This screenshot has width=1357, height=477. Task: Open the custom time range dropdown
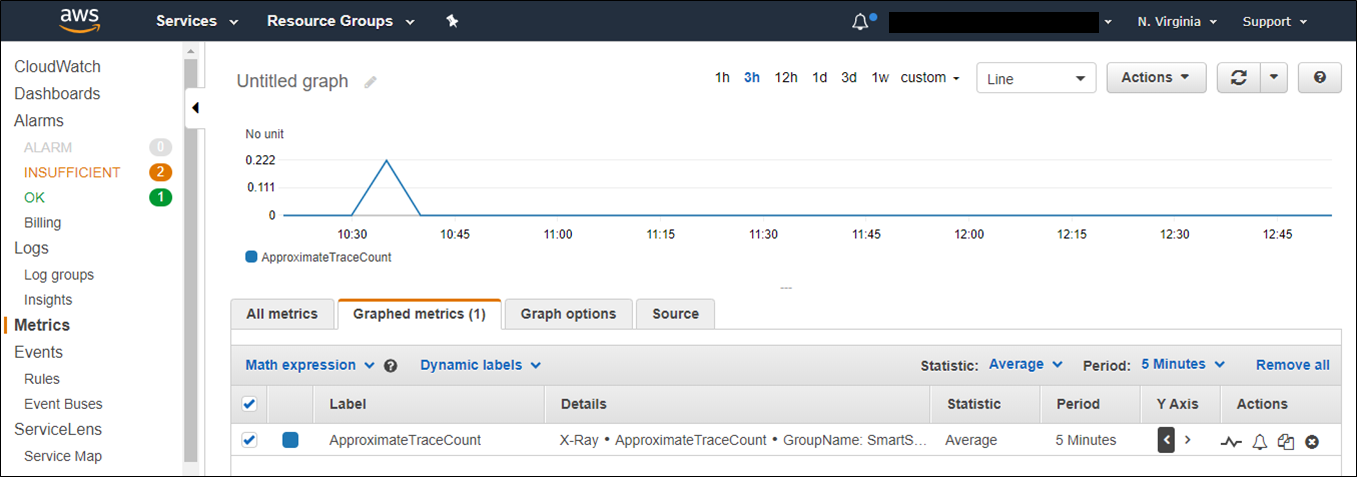[930, 77]
